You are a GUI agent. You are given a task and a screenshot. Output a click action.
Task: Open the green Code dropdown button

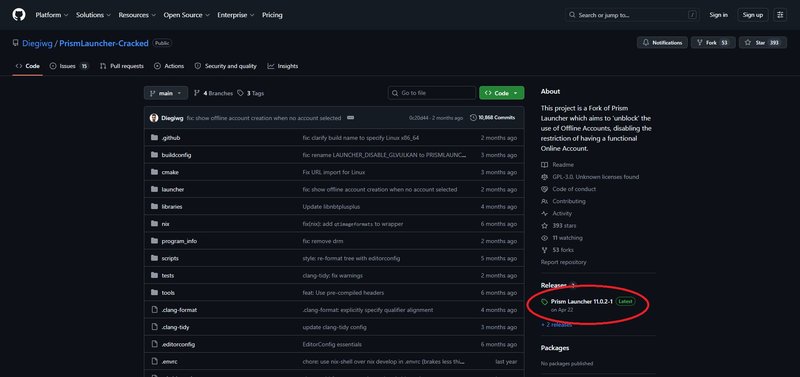click(x=502, y=93)
